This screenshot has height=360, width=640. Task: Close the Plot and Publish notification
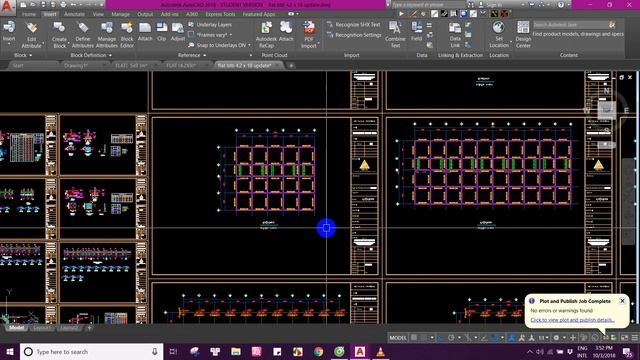coord(622,301)
